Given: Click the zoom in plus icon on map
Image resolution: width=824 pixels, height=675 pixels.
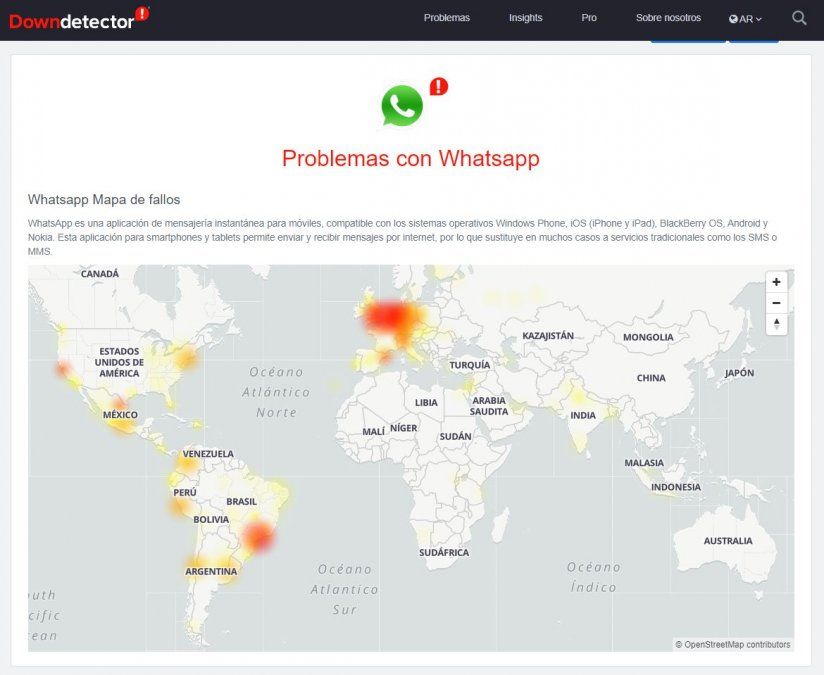Looking at the screenshot, I should (776, 281).
